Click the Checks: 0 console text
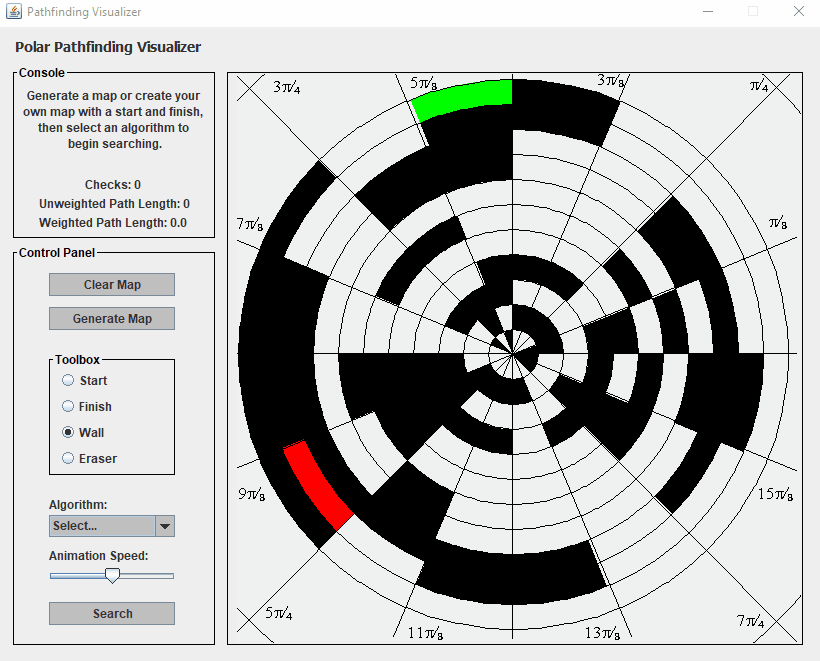The image size is (820, 661). 113,185
